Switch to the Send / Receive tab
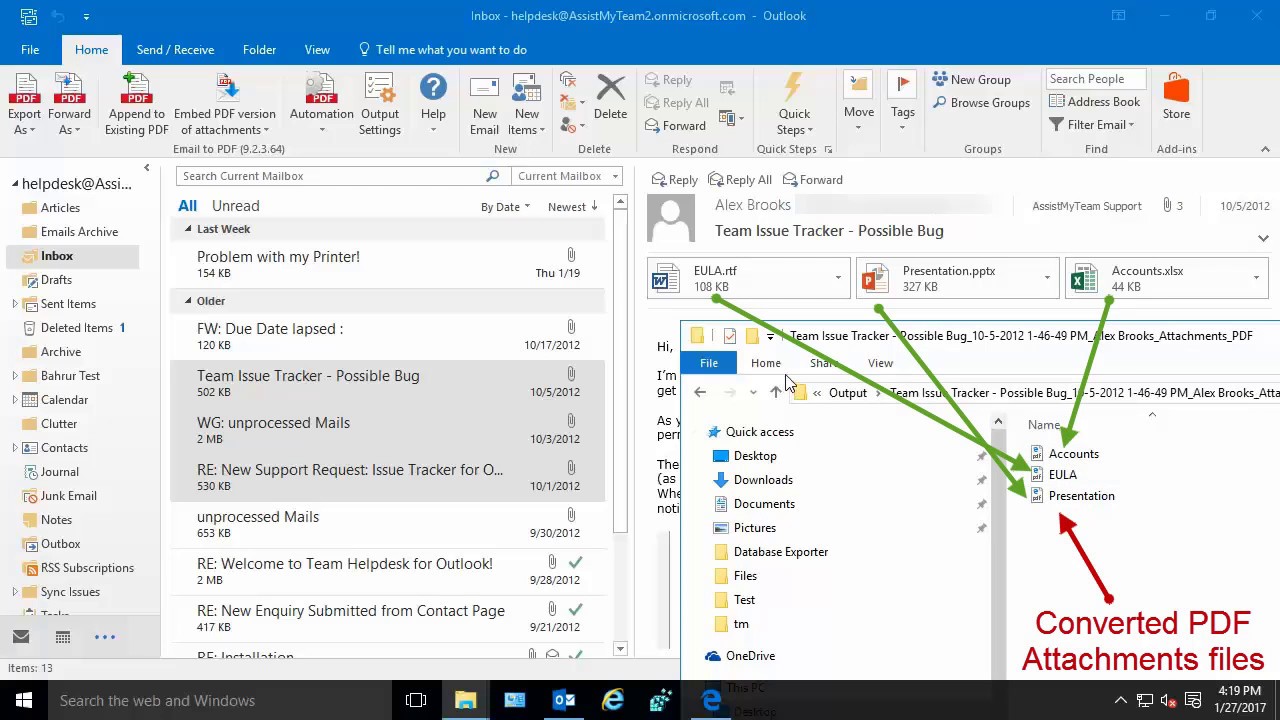 point(175,50)
